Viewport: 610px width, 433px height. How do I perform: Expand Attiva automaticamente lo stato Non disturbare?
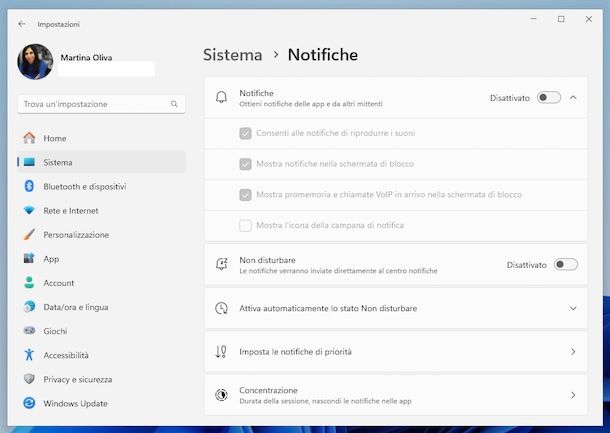[573, 309]
